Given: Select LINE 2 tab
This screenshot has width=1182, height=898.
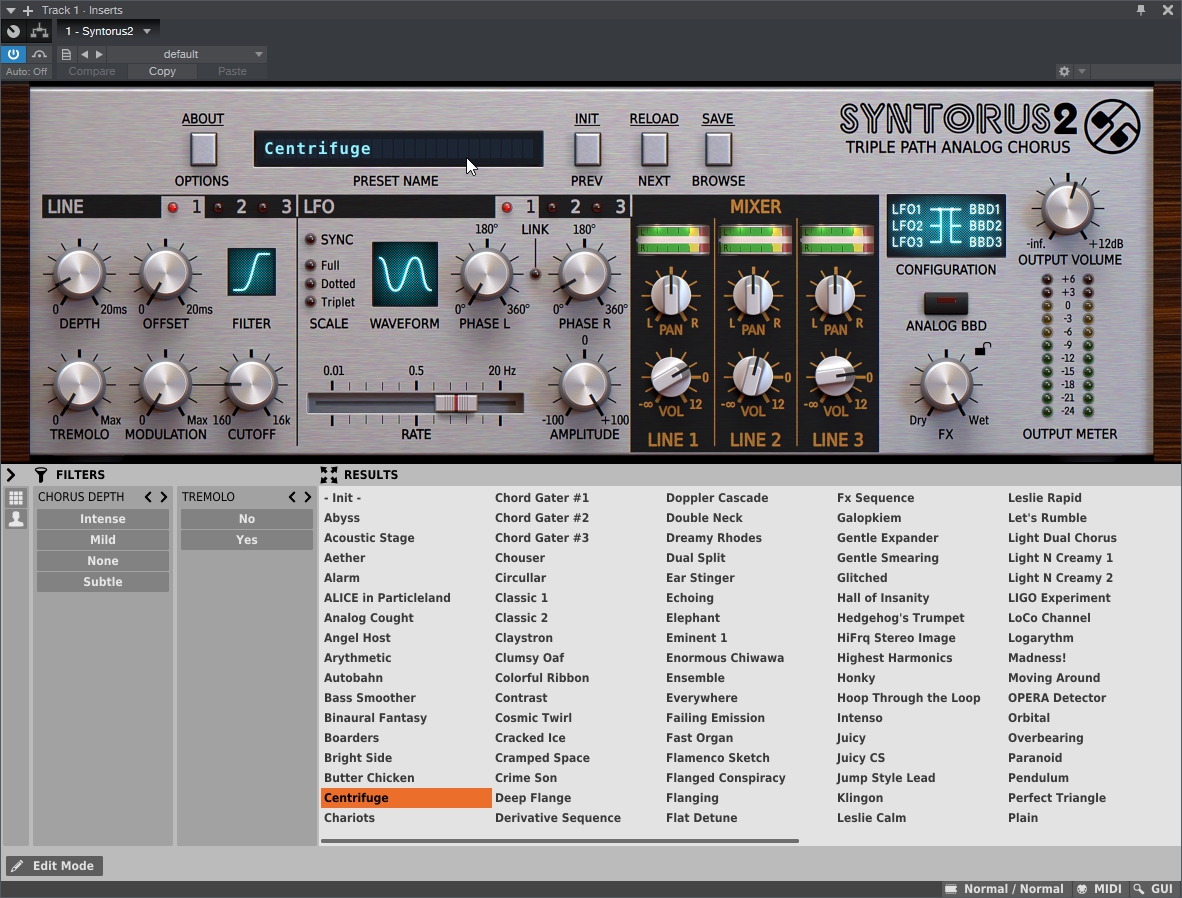Looking at the screenshot, I should (228, 207).
